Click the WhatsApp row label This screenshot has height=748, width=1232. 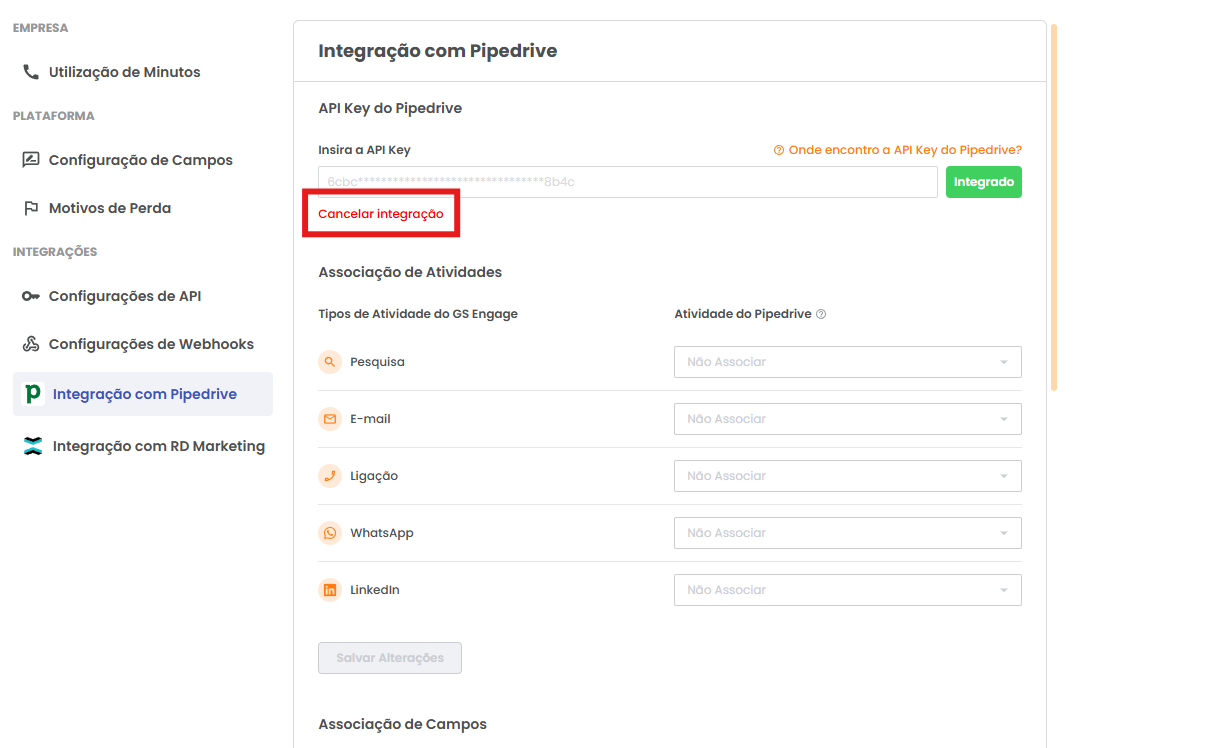[x=382, y=533]
